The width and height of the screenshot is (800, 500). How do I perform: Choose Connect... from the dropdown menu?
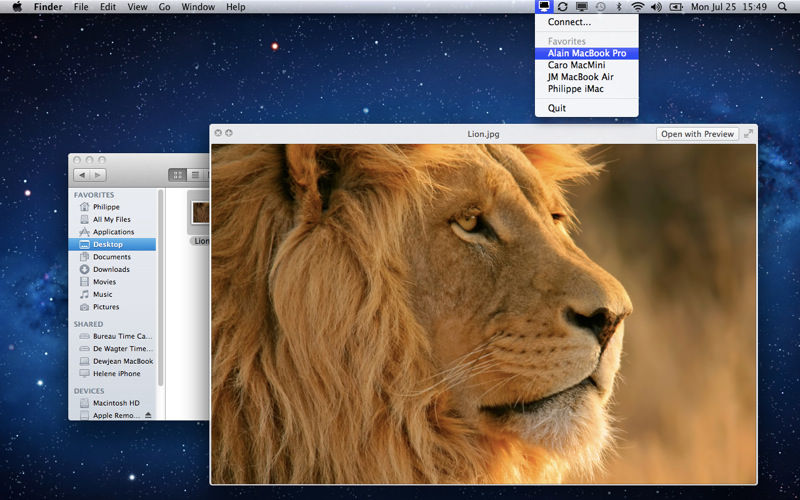tap(587, 22)
